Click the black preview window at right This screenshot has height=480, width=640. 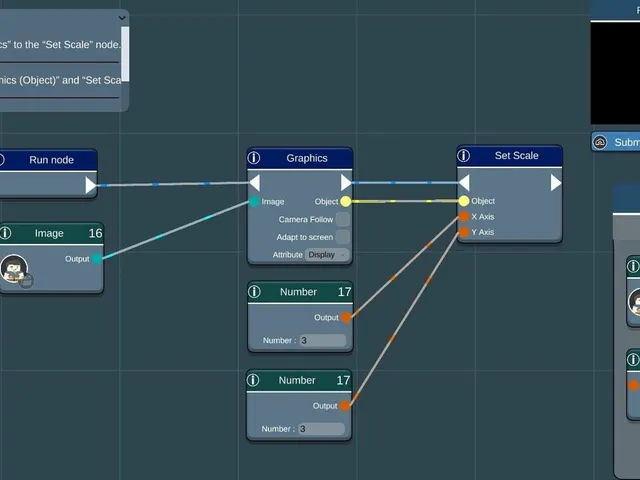click(x=615, y=73)
